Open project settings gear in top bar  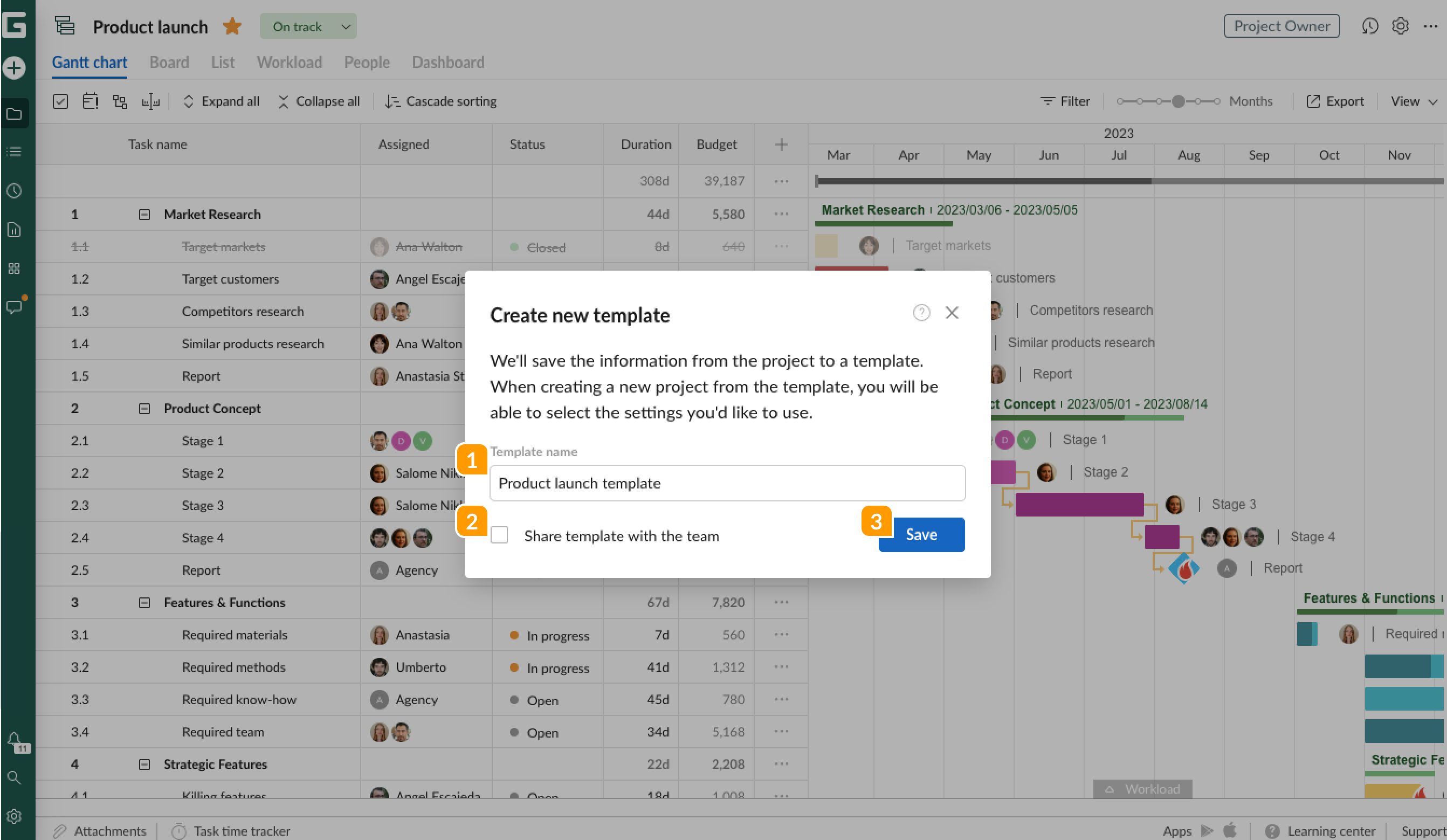click(x=1400, y=26)
